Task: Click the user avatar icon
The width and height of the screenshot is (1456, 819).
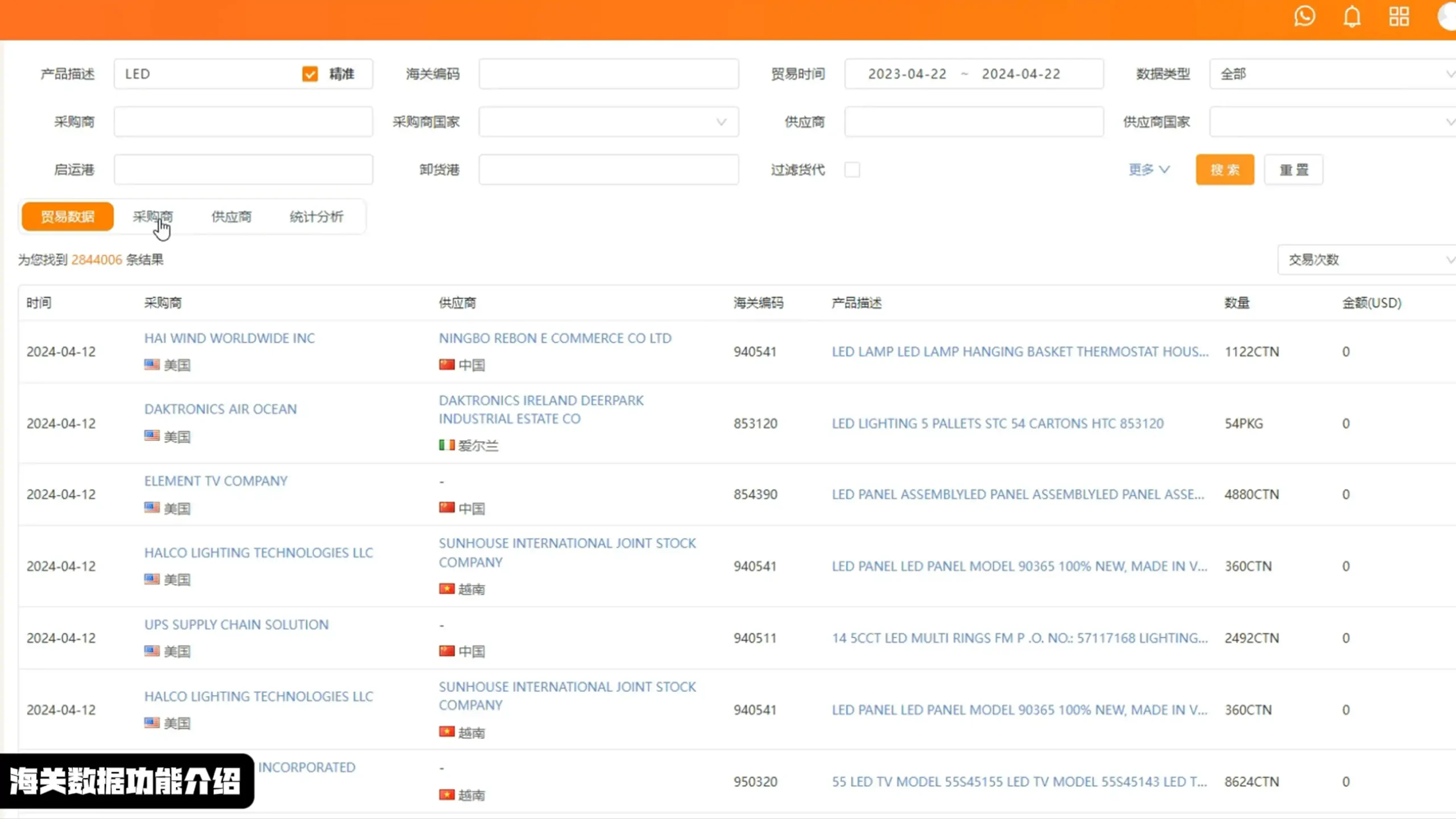Action: (1448, 16)
